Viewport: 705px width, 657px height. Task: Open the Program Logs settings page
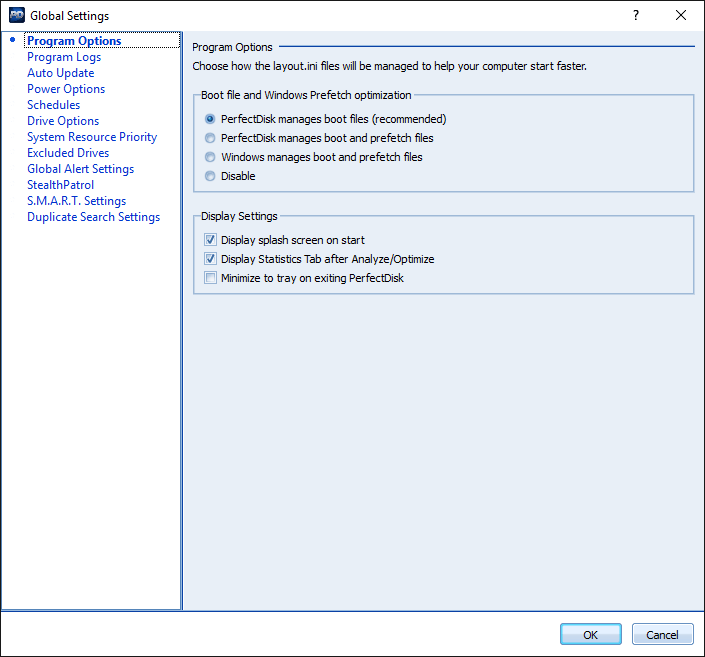coord(64,57)
